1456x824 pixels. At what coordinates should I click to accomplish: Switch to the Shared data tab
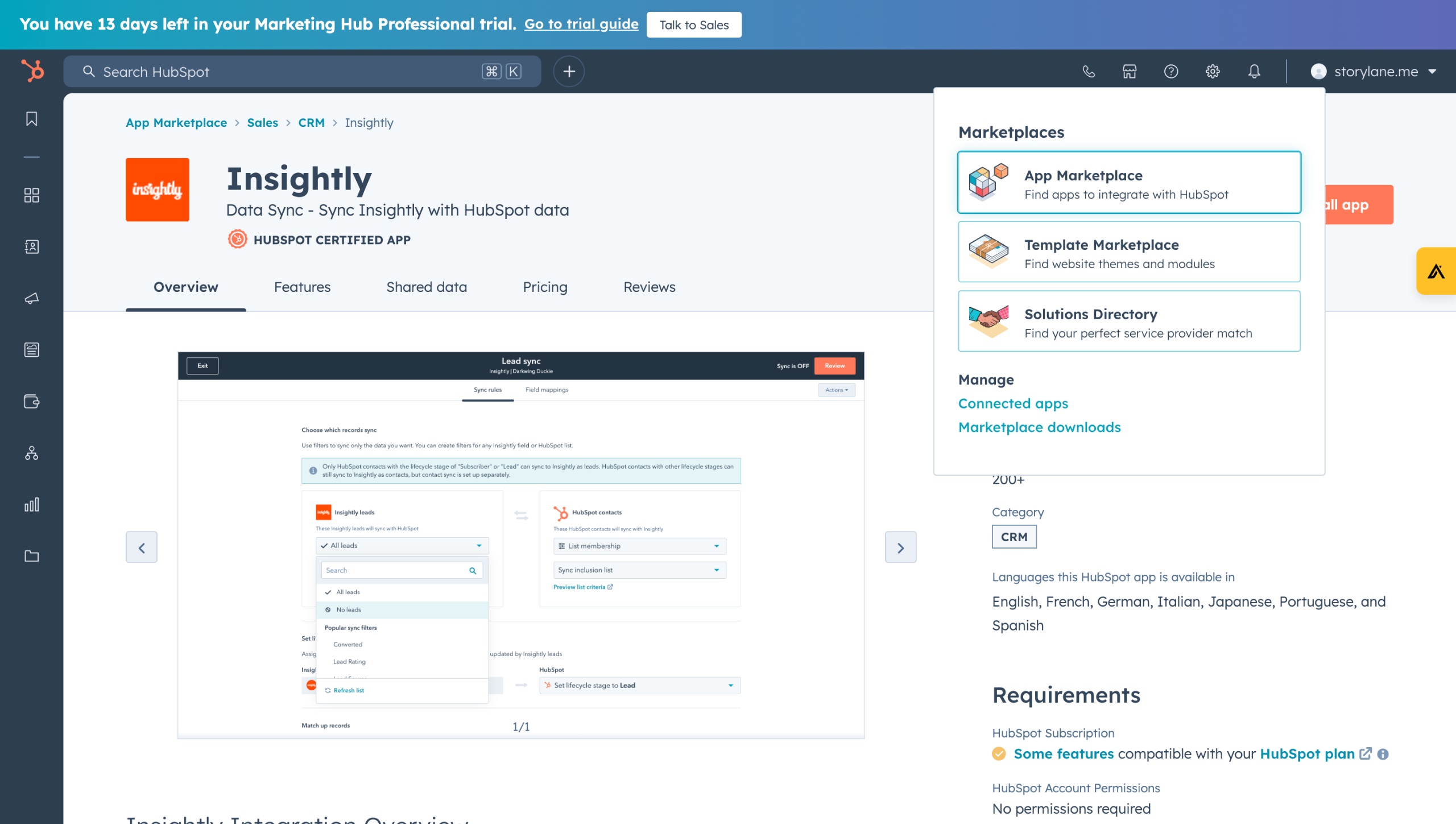(x=427, y=287)
